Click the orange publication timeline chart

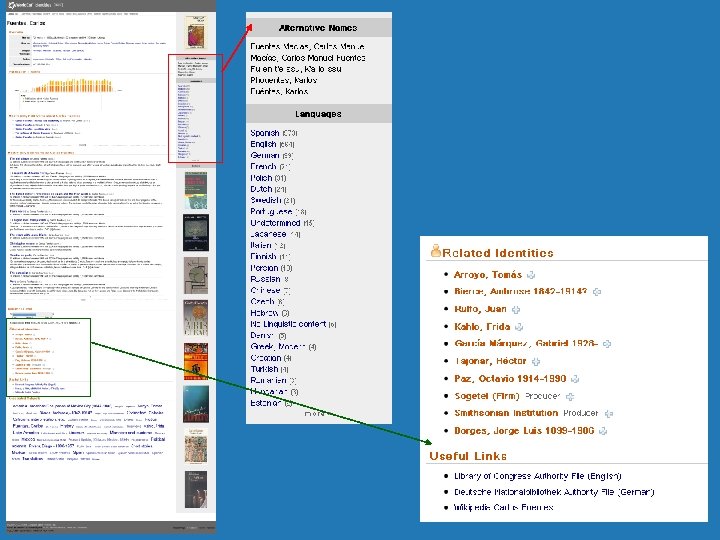click(73, 85)
